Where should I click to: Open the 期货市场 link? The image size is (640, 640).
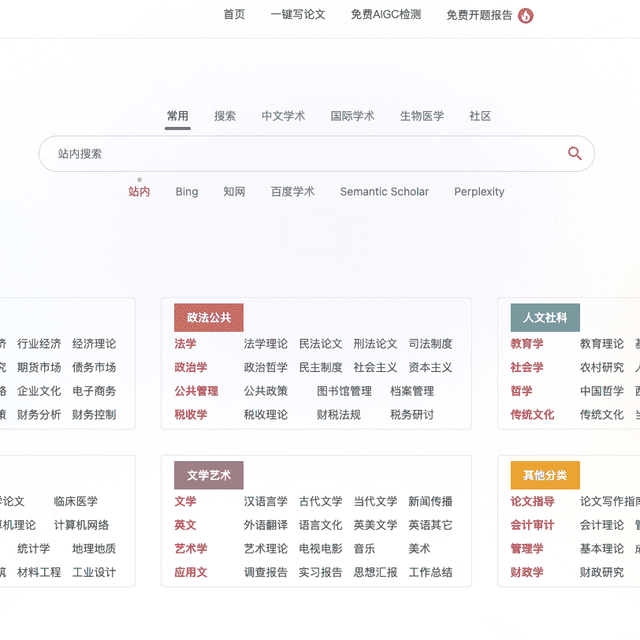click(x=39, y=367)
